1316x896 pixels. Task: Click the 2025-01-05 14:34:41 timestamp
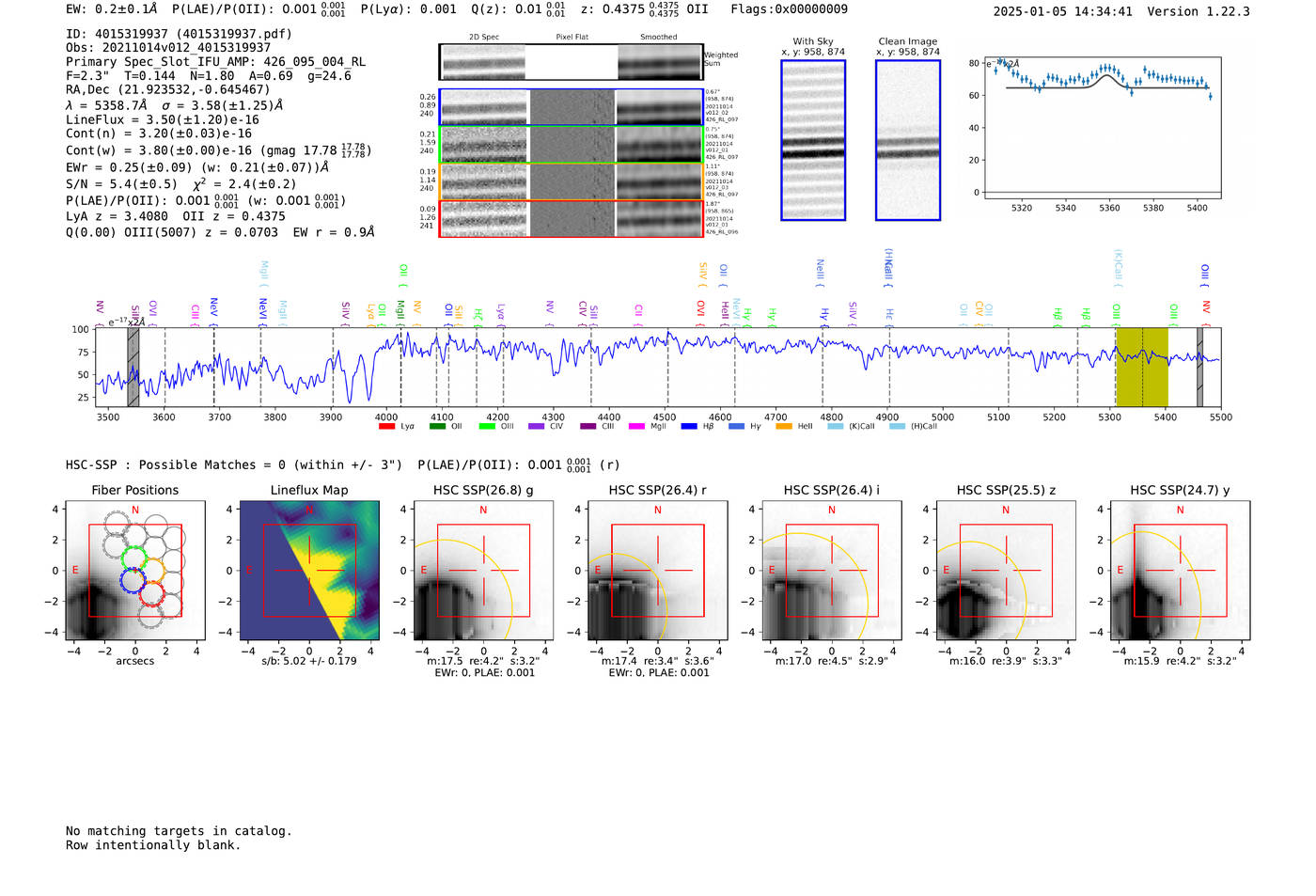(x=1062, y=12)
